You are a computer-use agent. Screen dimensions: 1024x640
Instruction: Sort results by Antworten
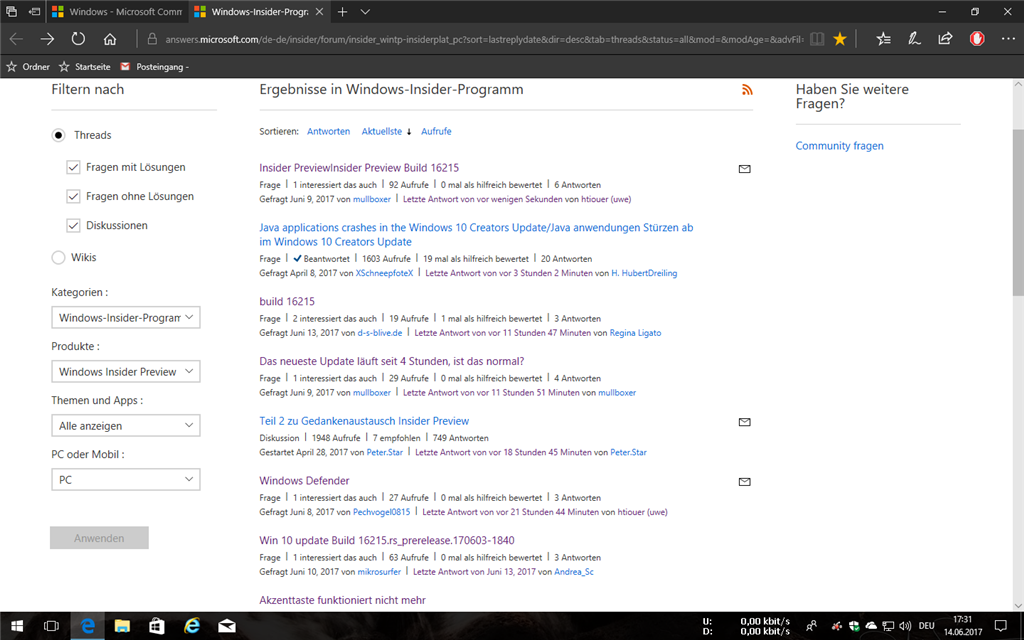tap(328, 131)
